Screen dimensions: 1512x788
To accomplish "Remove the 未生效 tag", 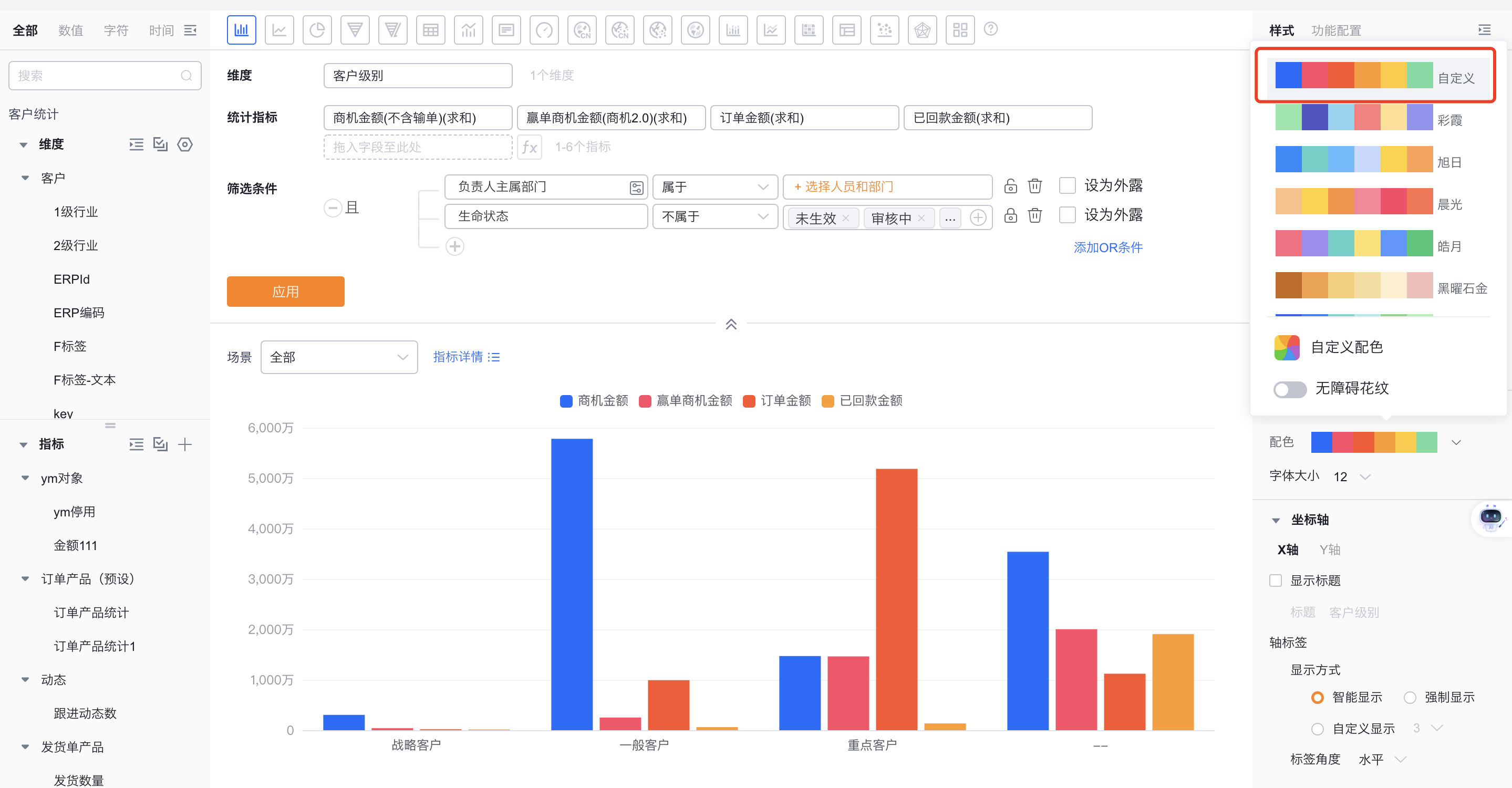I will 846,217.
